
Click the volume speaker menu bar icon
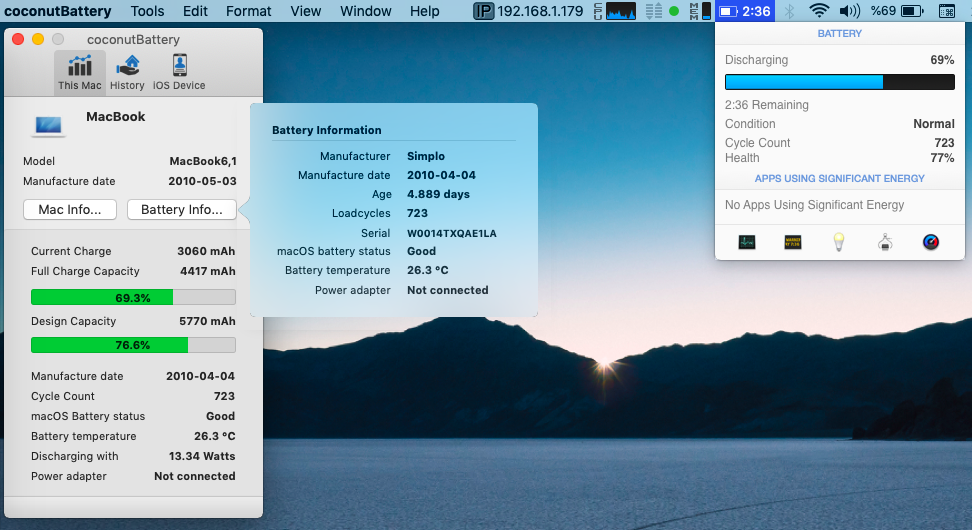click(849, 11)
